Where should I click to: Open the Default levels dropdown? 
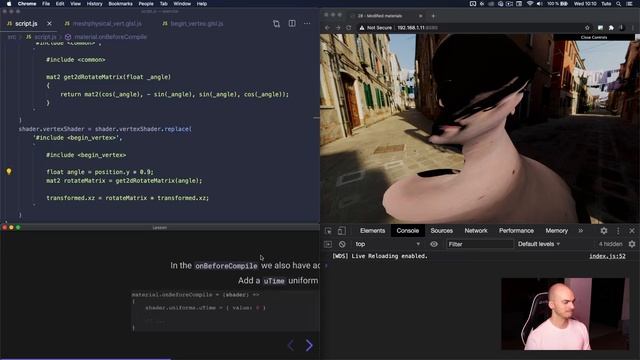pyautogui.click(x=539, y=244)
